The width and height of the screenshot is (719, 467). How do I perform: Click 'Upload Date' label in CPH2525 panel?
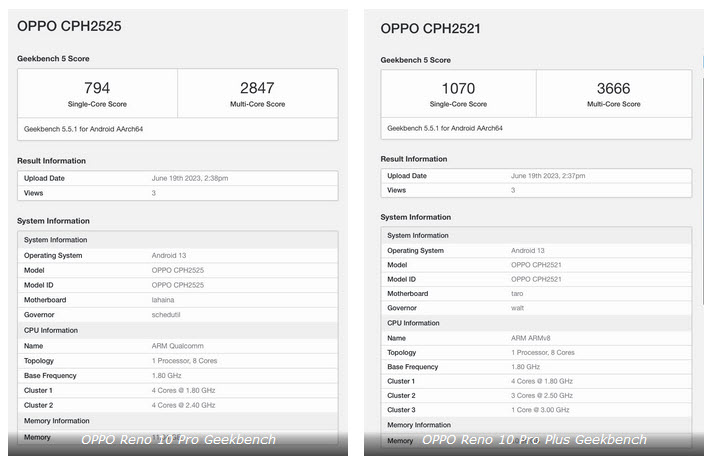point(44,178)
